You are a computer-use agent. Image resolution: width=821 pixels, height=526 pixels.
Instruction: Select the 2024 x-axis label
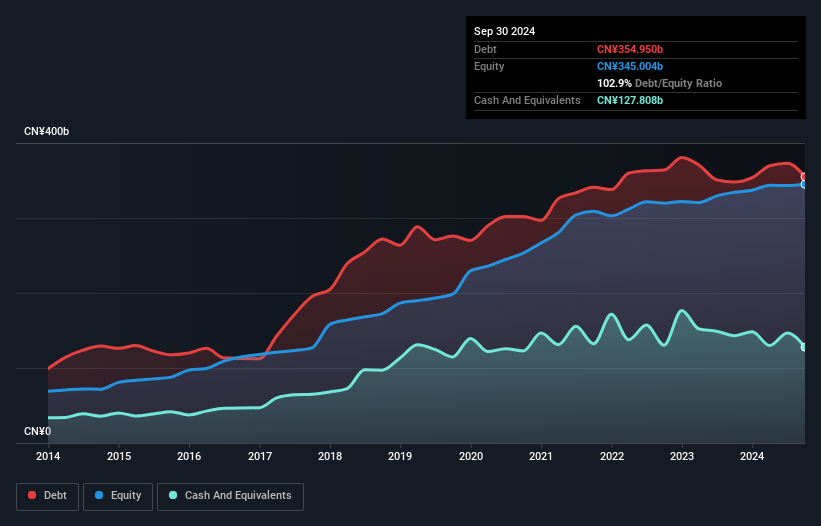pyautogui.click(x=752, y=456)
